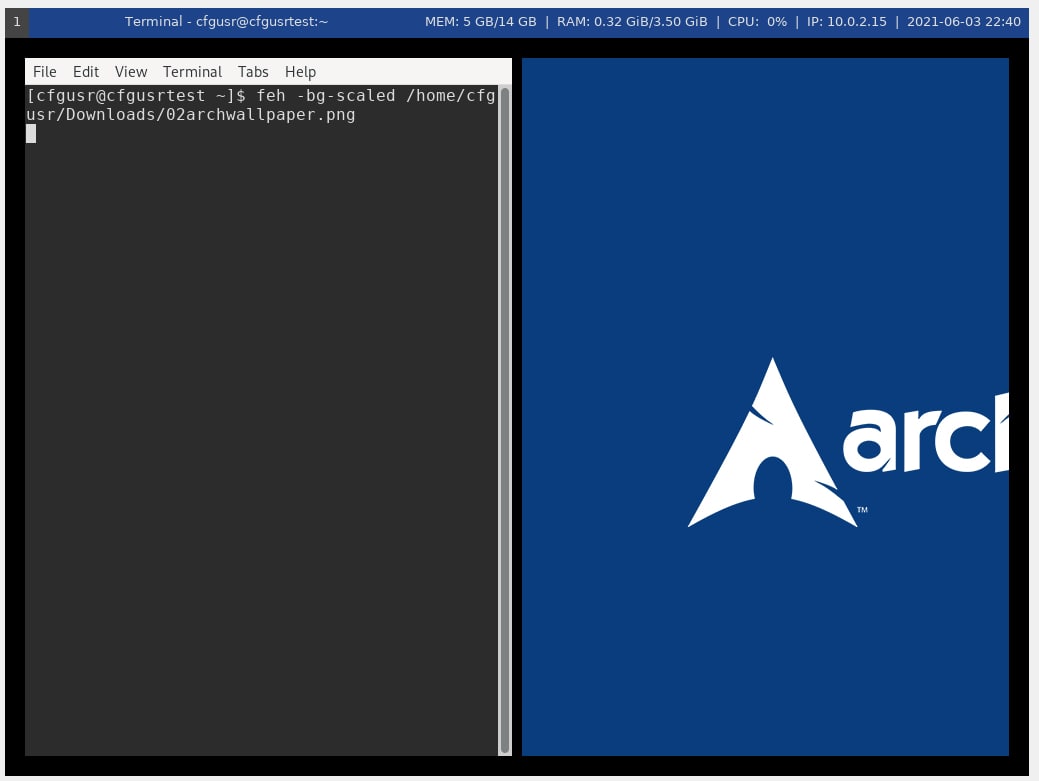This screenshot has height=781, width=1039.
Task: Click the '-bg-scaled' option text in terminal
Action: (345, 96)
